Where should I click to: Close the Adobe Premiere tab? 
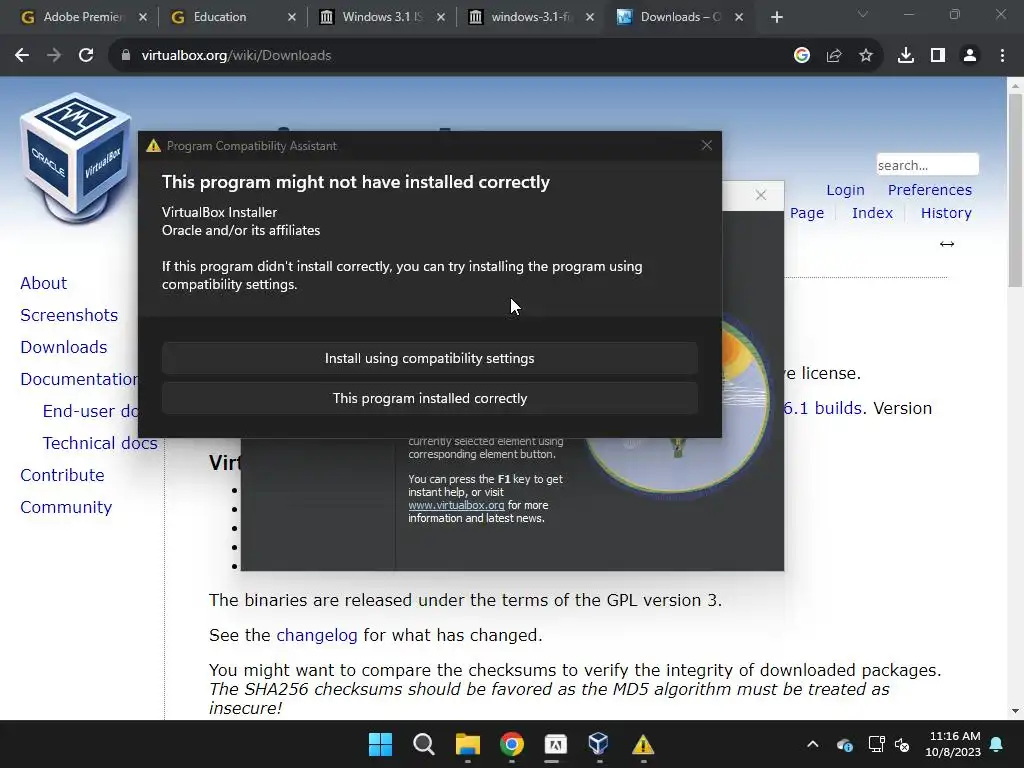click(x=143, y=18)
